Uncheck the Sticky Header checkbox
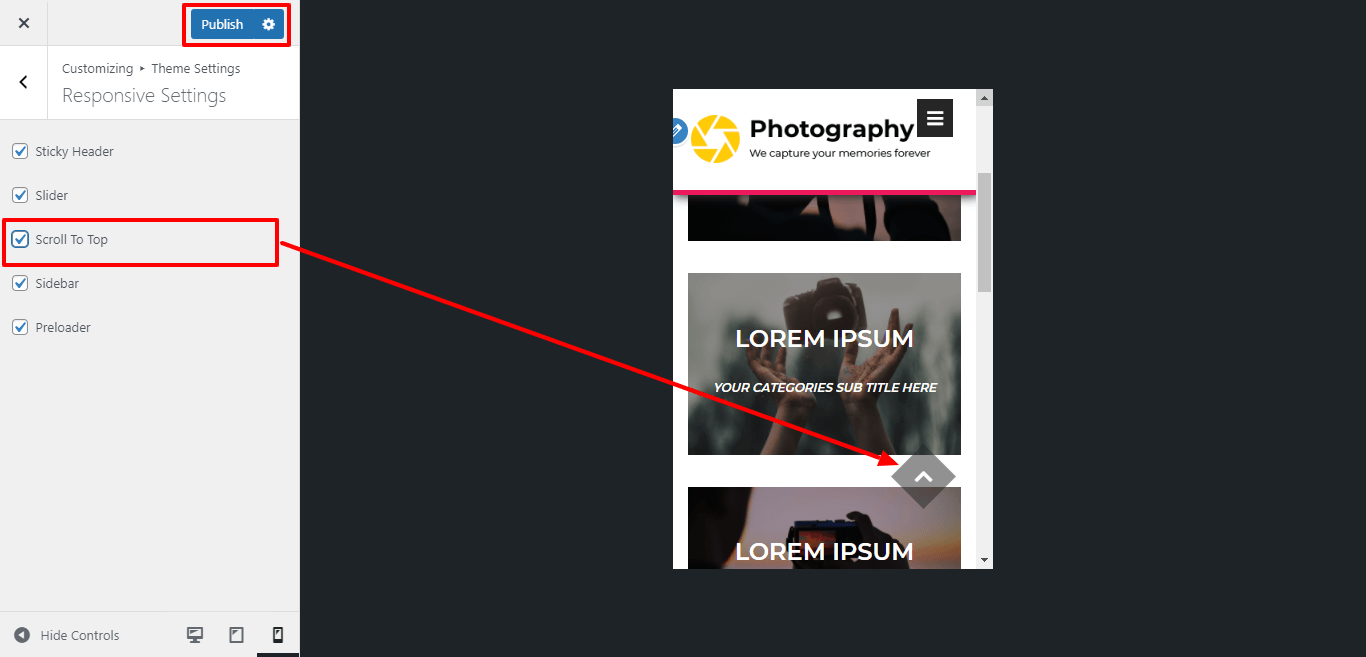 20,151
